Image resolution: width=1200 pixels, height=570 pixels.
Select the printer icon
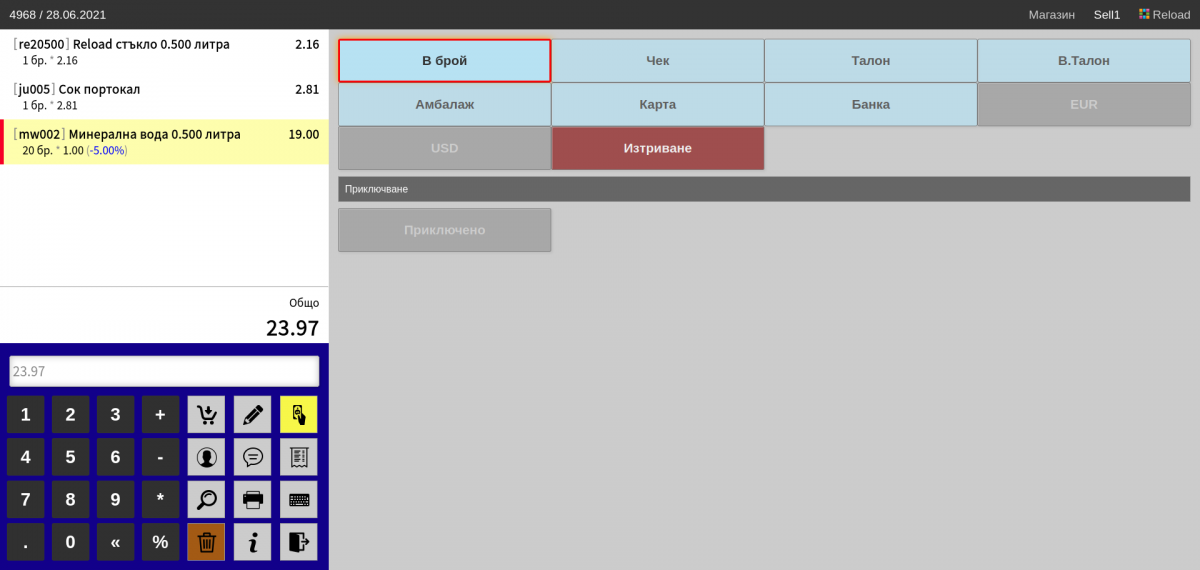pyautogui.click(x=252, y=499)
